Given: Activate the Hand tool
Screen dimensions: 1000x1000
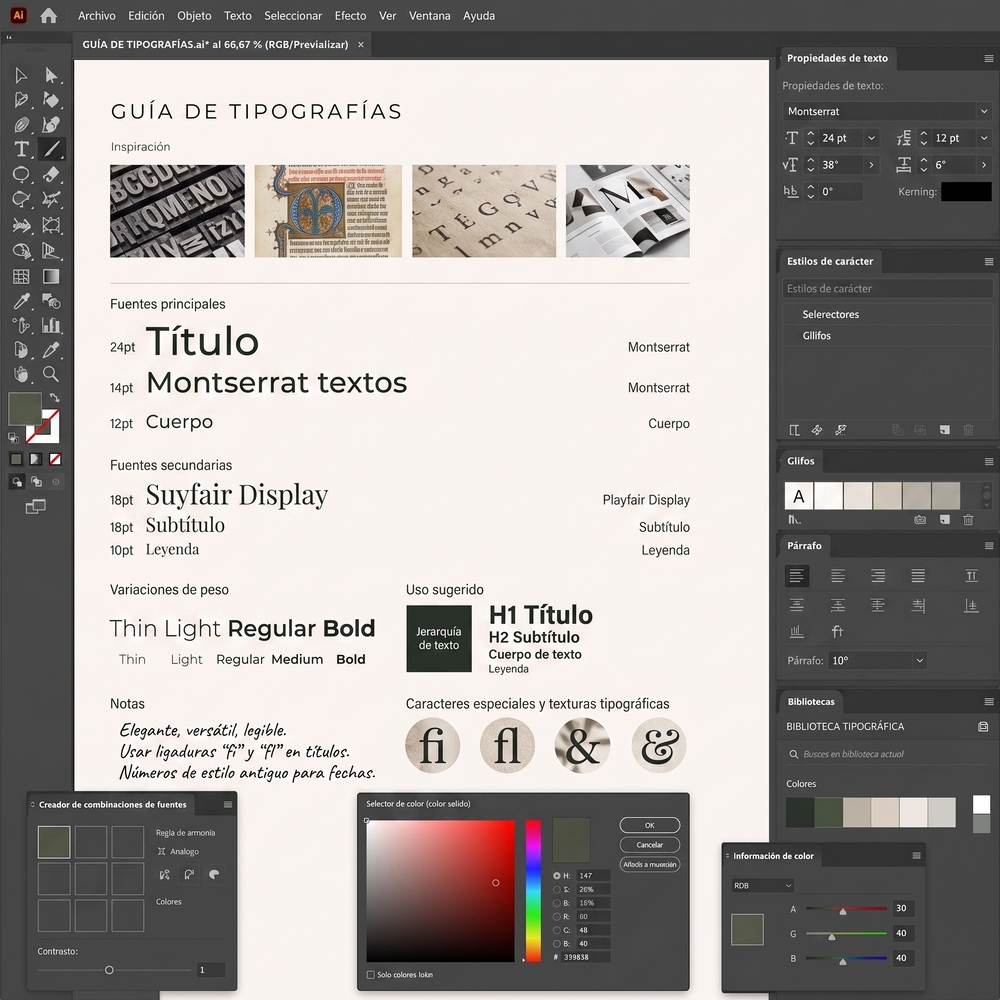Looking at the screenshot, I should tap(21, 374).
